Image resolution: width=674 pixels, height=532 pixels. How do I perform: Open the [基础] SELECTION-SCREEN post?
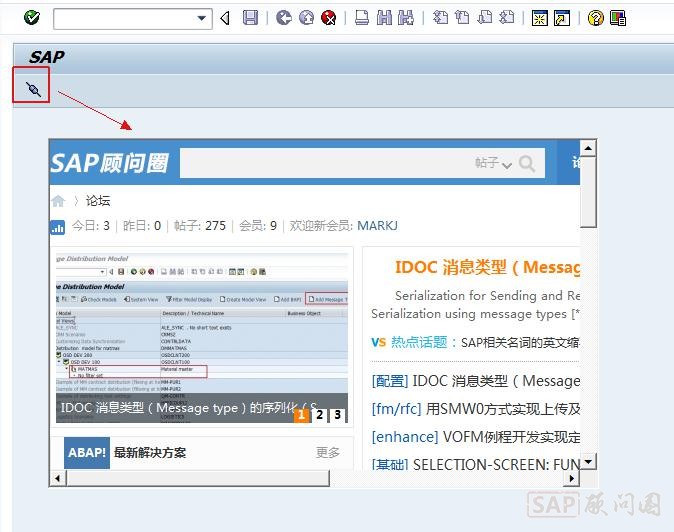click(476, 464)
